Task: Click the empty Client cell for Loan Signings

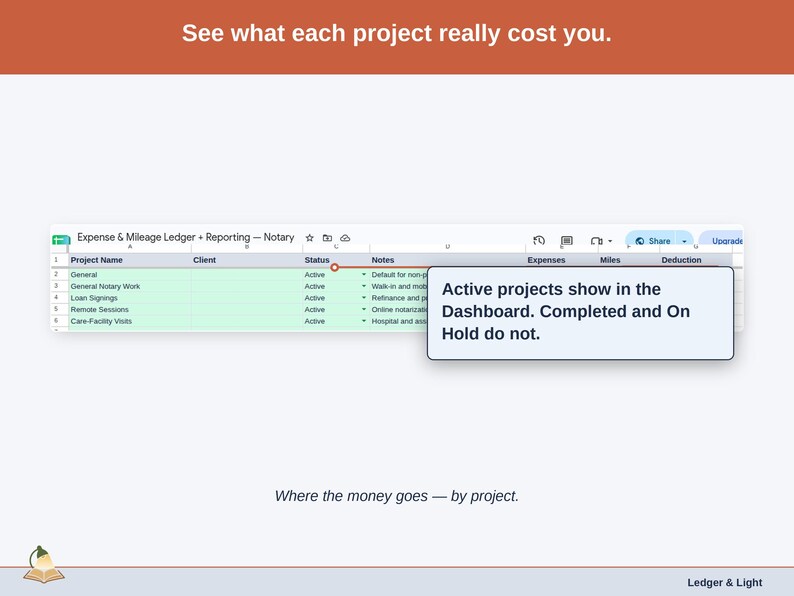Action: 247,298
